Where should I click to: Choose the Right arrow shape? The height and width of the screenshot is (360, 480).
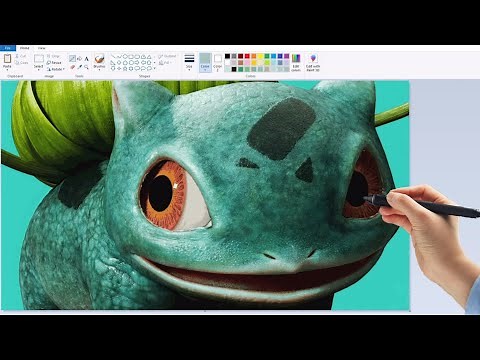click(137, 62)
